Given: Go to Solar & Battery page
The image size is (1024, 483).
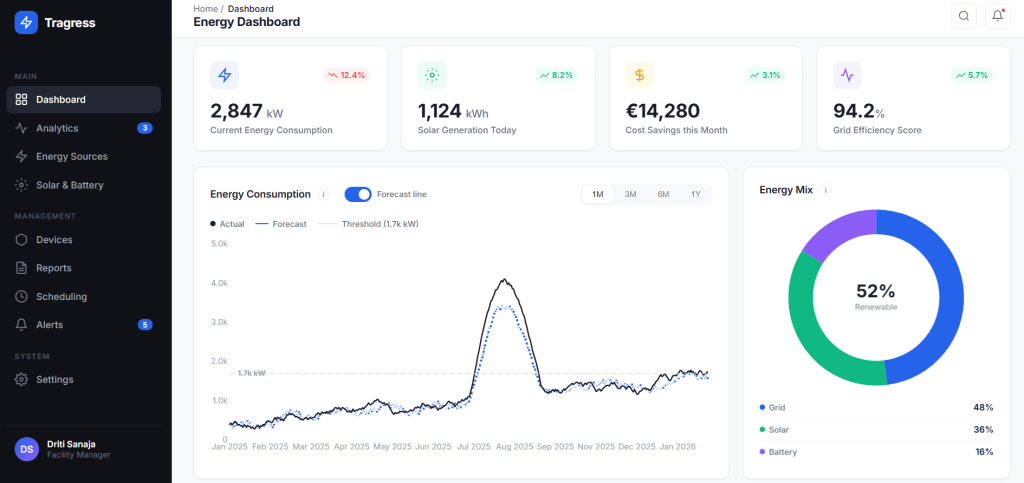Looking at the screenshot, I should point(69,185).
